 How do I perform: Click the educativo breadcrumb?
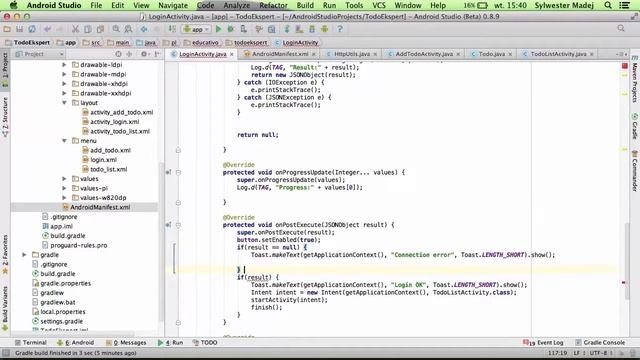click(202, 42)
